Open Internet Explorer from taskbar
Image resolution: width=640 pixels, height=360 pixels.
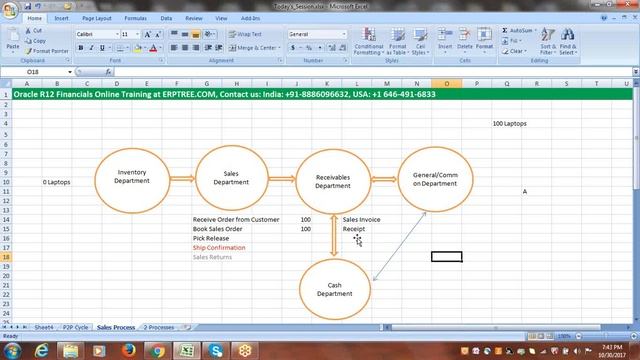(x=42, y=351)
